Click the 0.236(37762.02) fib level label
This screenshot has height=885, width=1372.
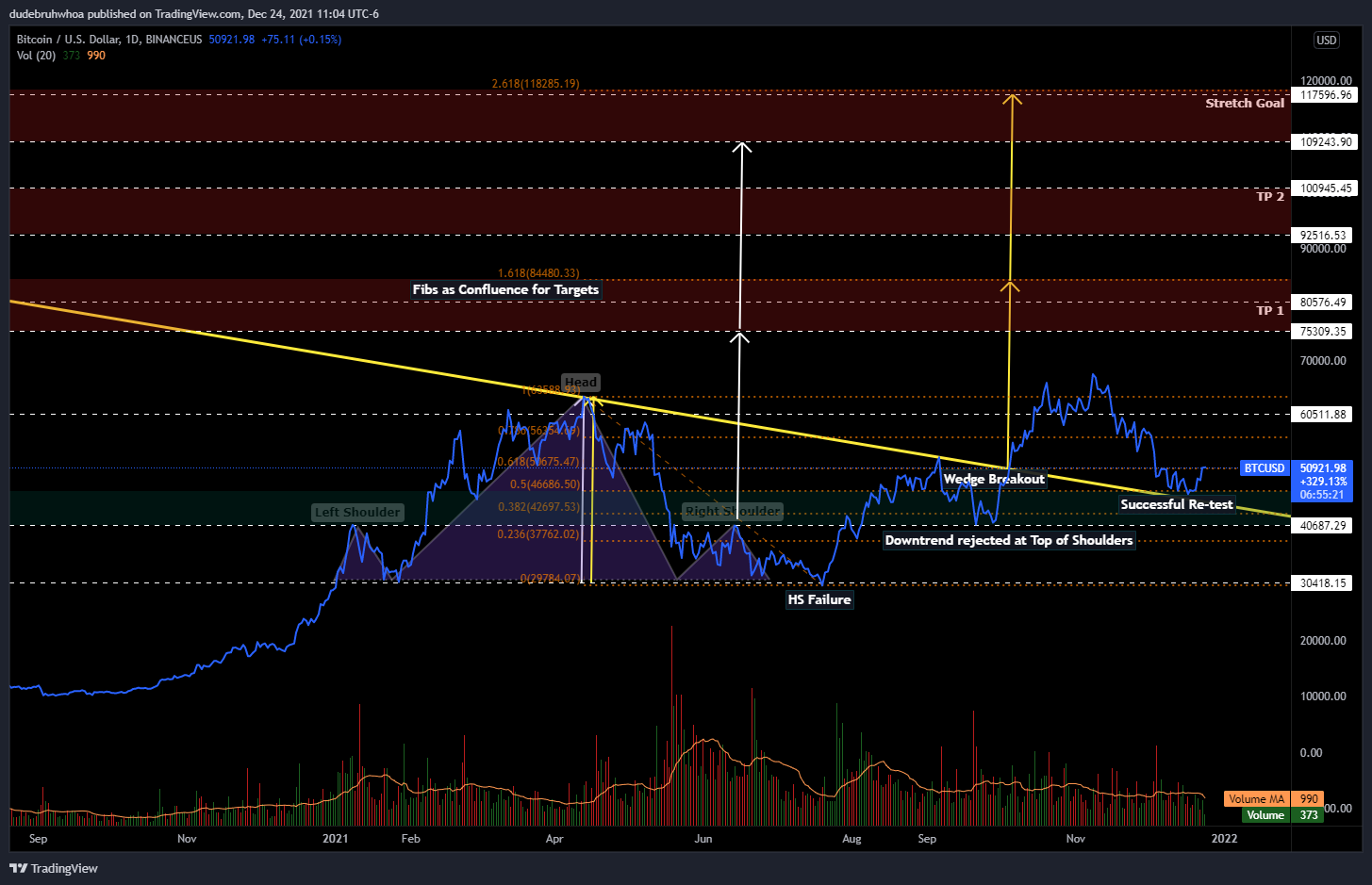[x=539, y=534]
